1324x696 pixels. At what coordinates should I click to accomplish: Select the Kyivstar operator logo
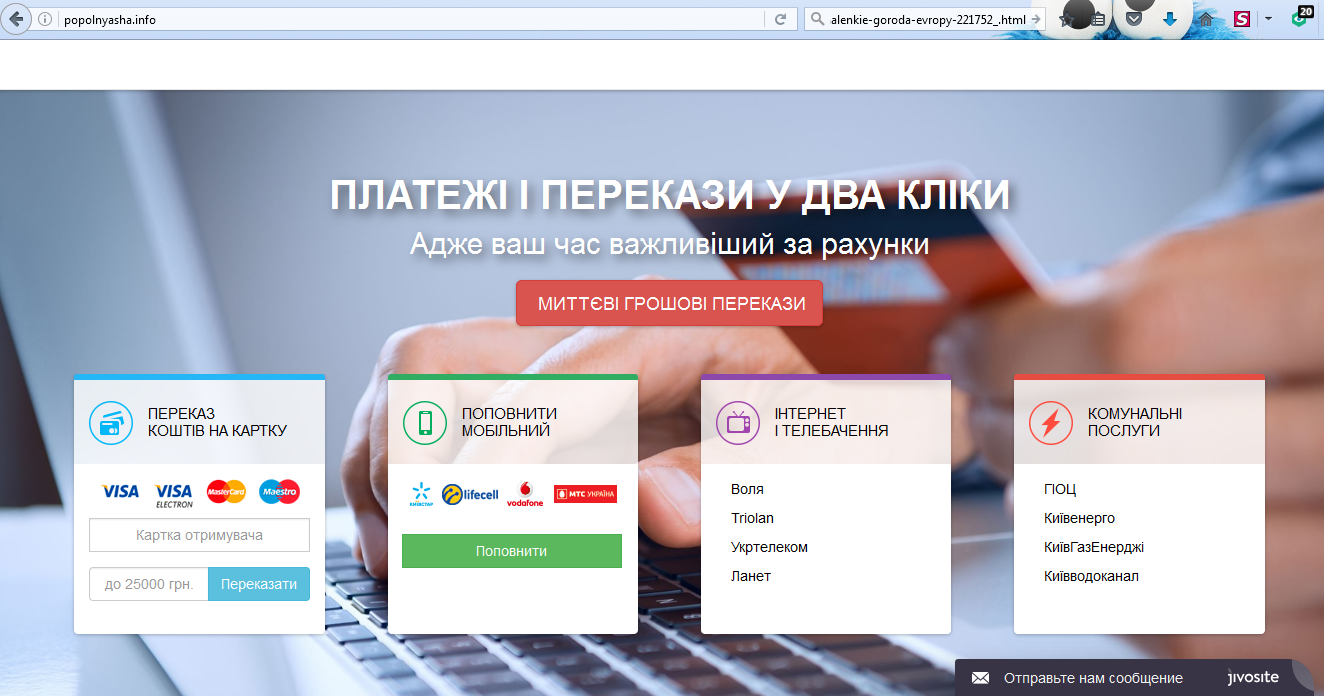tap(421, 494)
